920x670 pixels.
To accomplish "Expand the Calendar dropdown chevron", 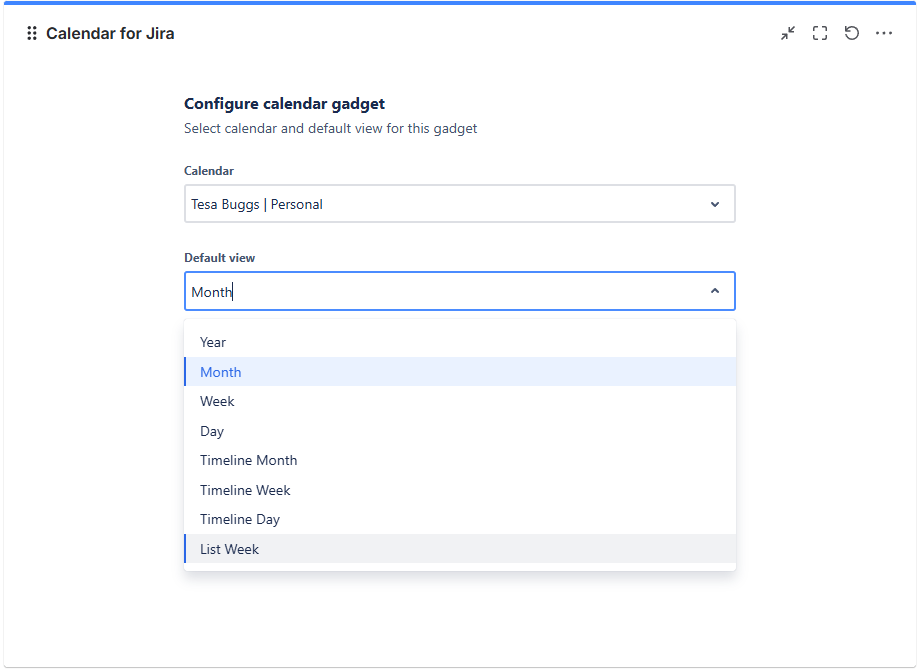I will point(715,204).
